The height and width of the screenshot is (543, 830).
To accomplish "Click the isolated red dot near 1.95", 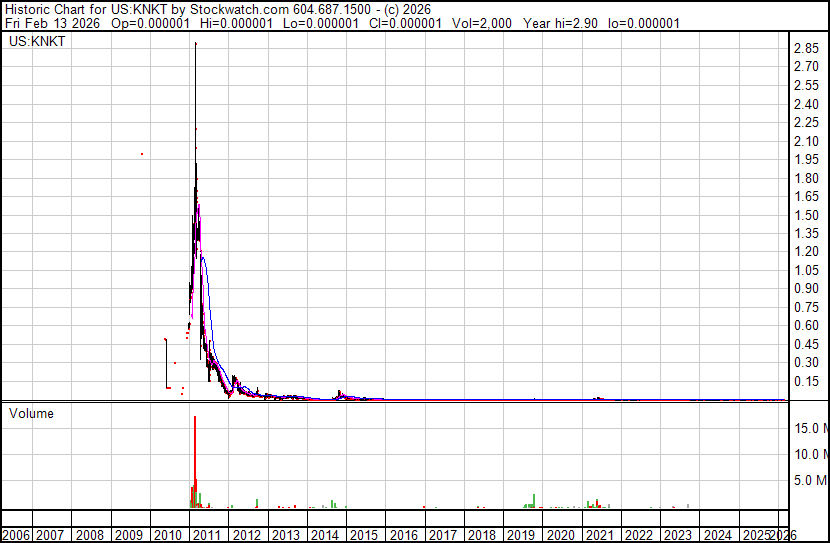I will click(x=142, y=154).
